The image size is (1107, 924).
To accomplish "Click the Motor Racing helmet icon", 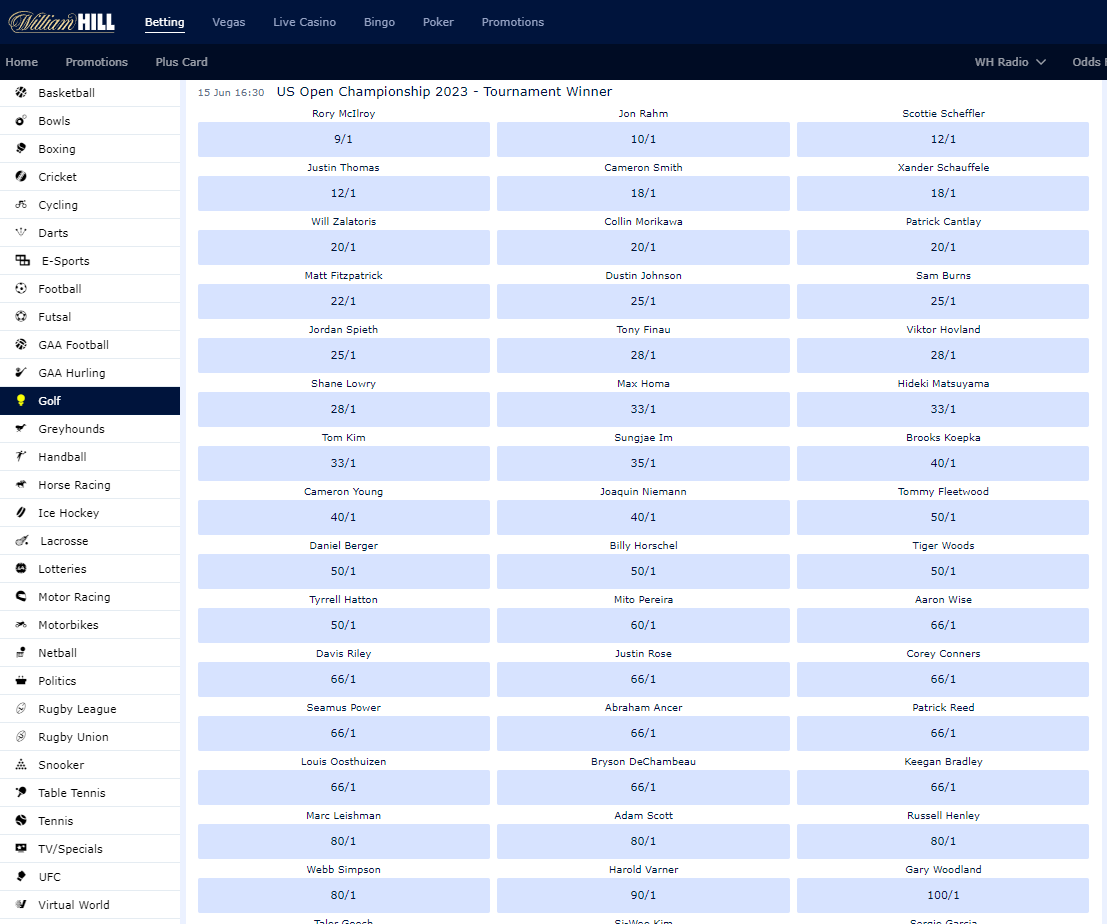I will 21,596.
